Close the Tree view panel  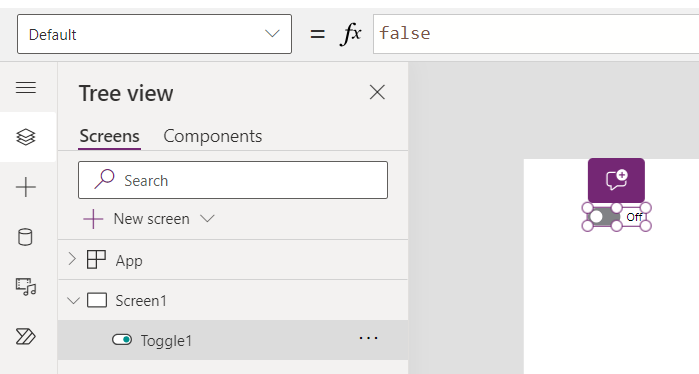(x=377, y=93)
